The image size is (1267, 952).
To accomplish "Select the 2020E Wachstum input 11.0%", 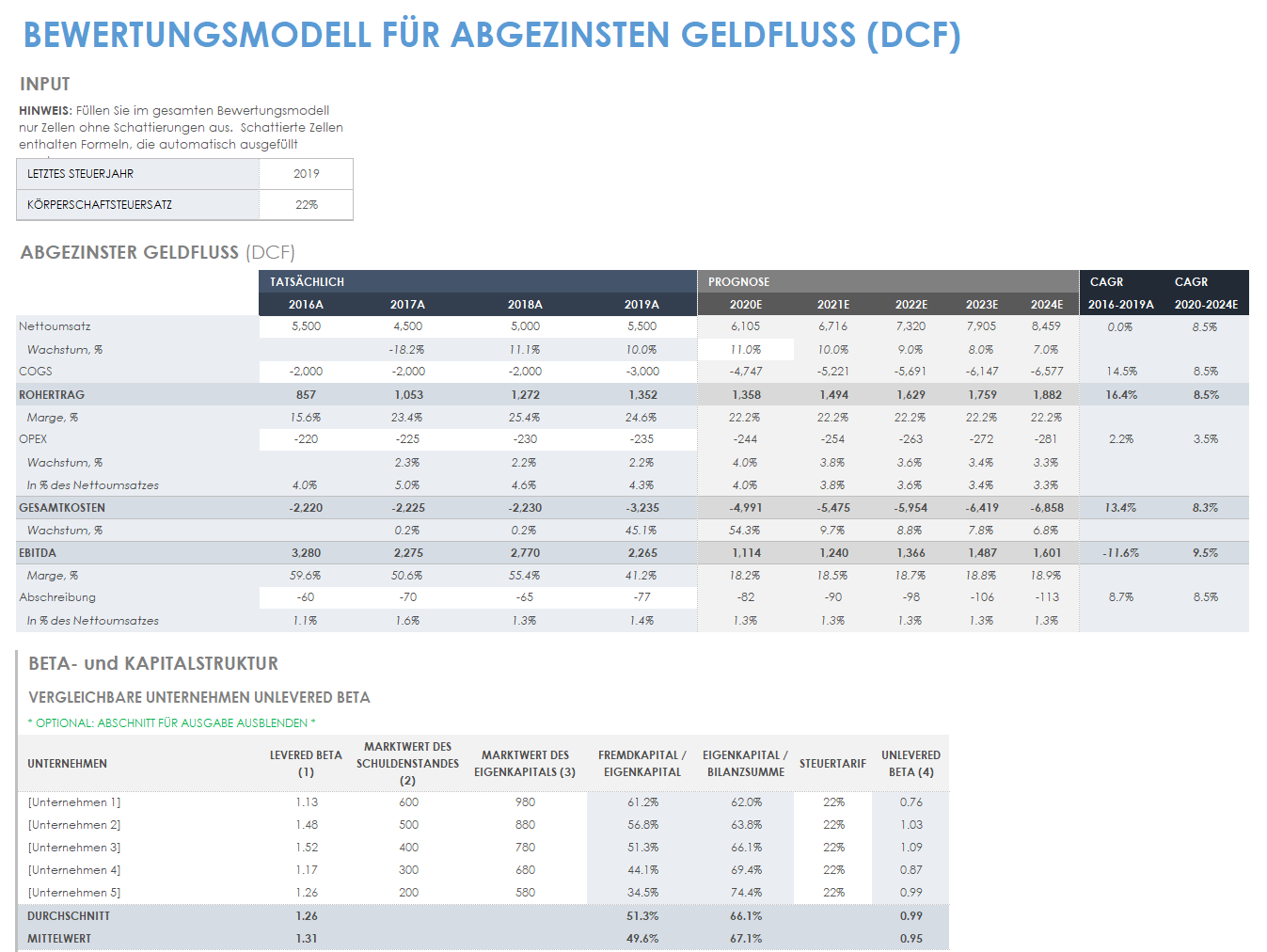I will 746,350.
